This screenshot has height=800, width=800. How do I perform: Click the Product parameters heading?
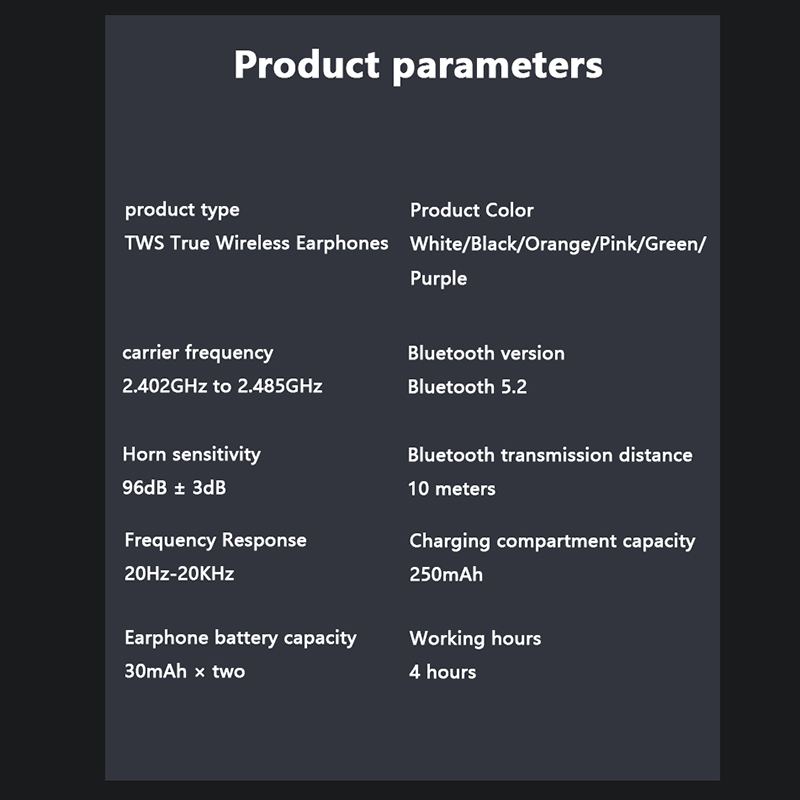pos(418,65)
